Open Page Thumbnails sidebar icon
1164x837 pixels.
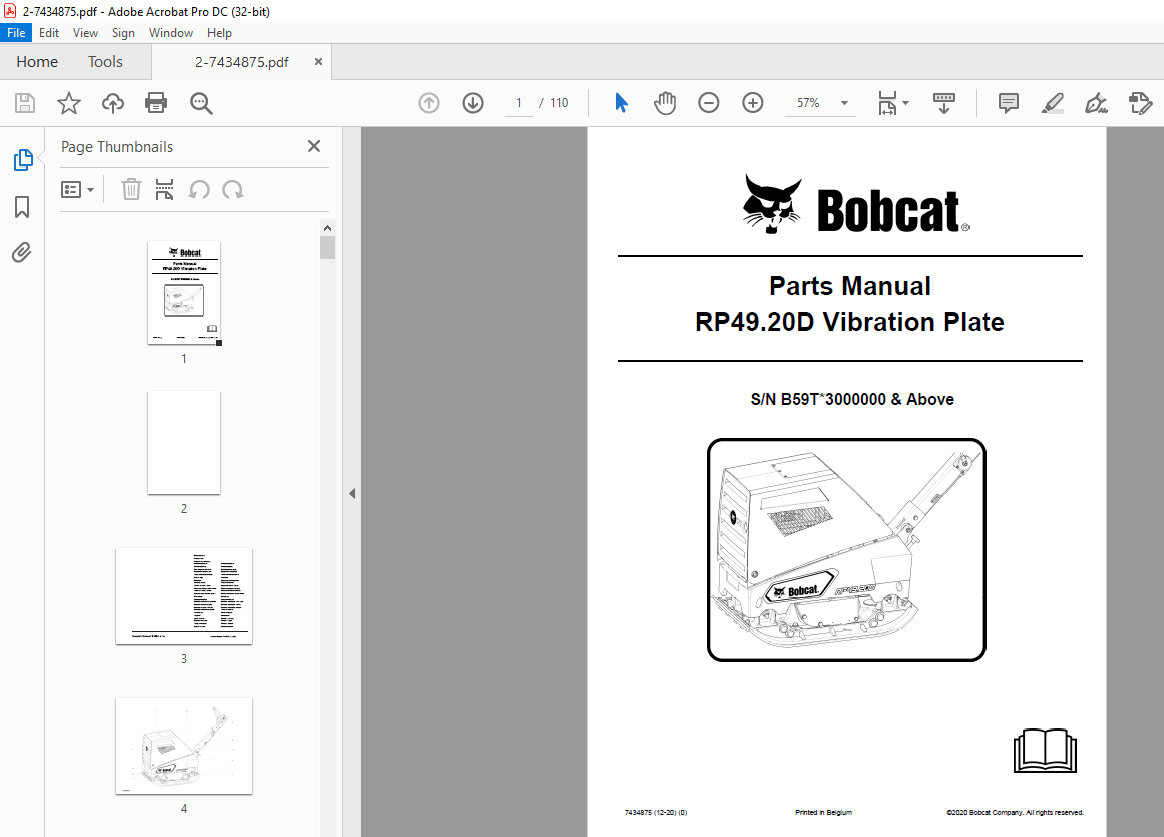click(x=23, y=160)
